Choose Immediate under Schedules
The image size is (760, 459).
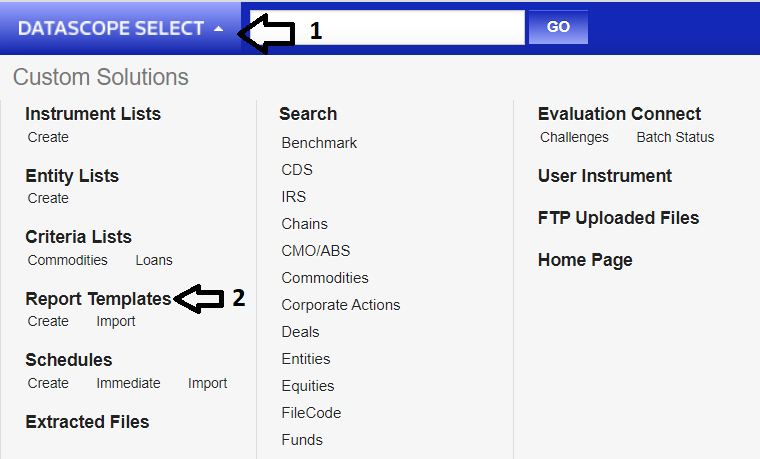point(128,383)
